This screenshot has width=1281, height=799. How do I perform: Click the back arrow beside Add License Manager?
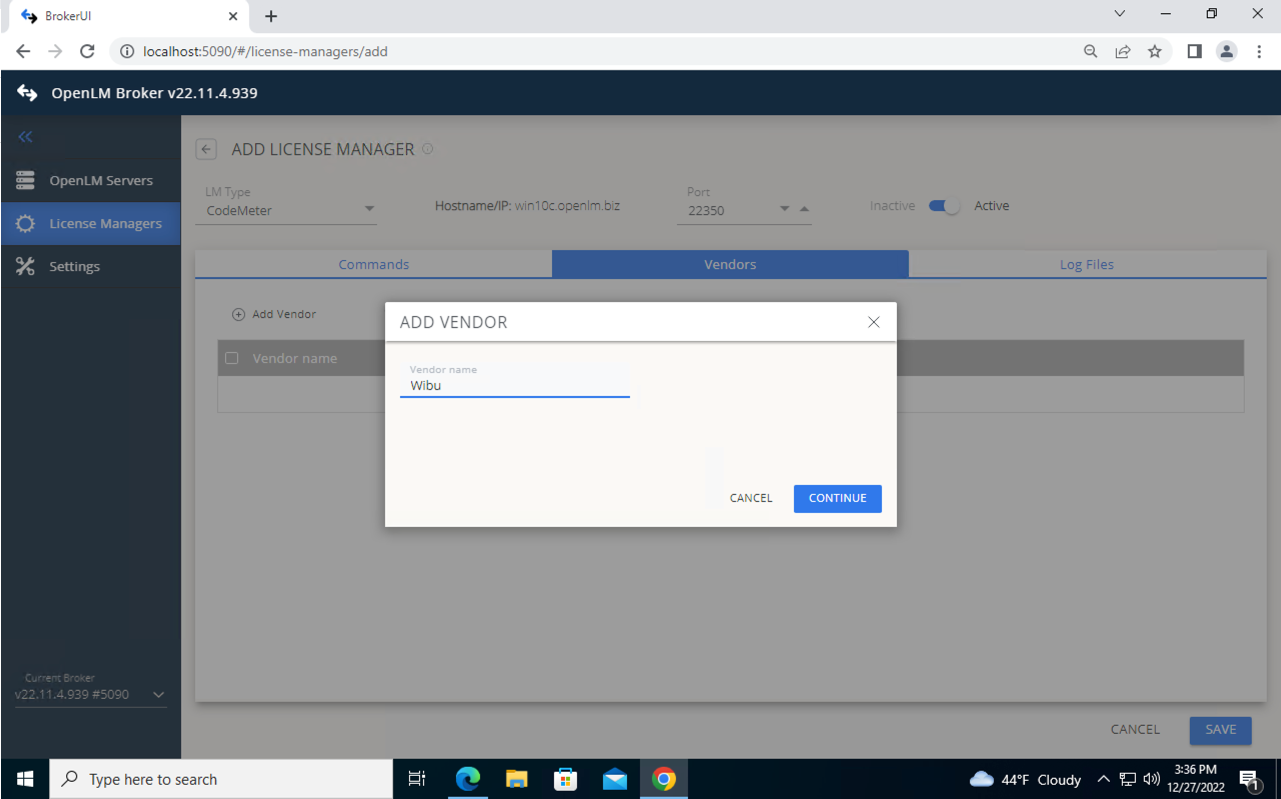click(x=206, y=148)
